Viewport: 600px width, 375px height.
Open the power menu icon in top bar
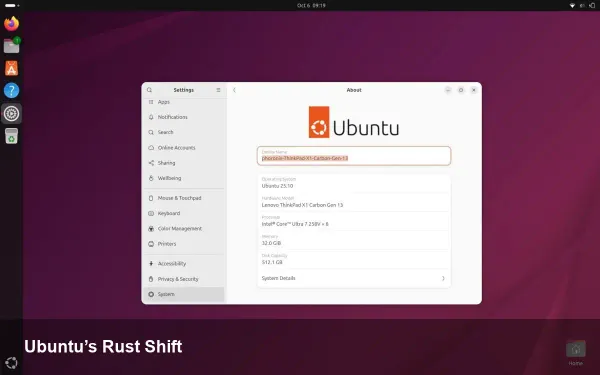[592, 5]
